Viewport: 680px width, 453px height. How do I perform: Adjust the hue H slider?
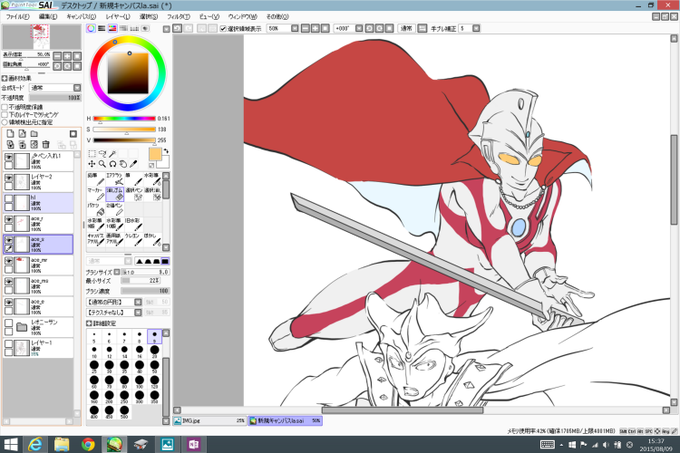(x=124, y=118)
